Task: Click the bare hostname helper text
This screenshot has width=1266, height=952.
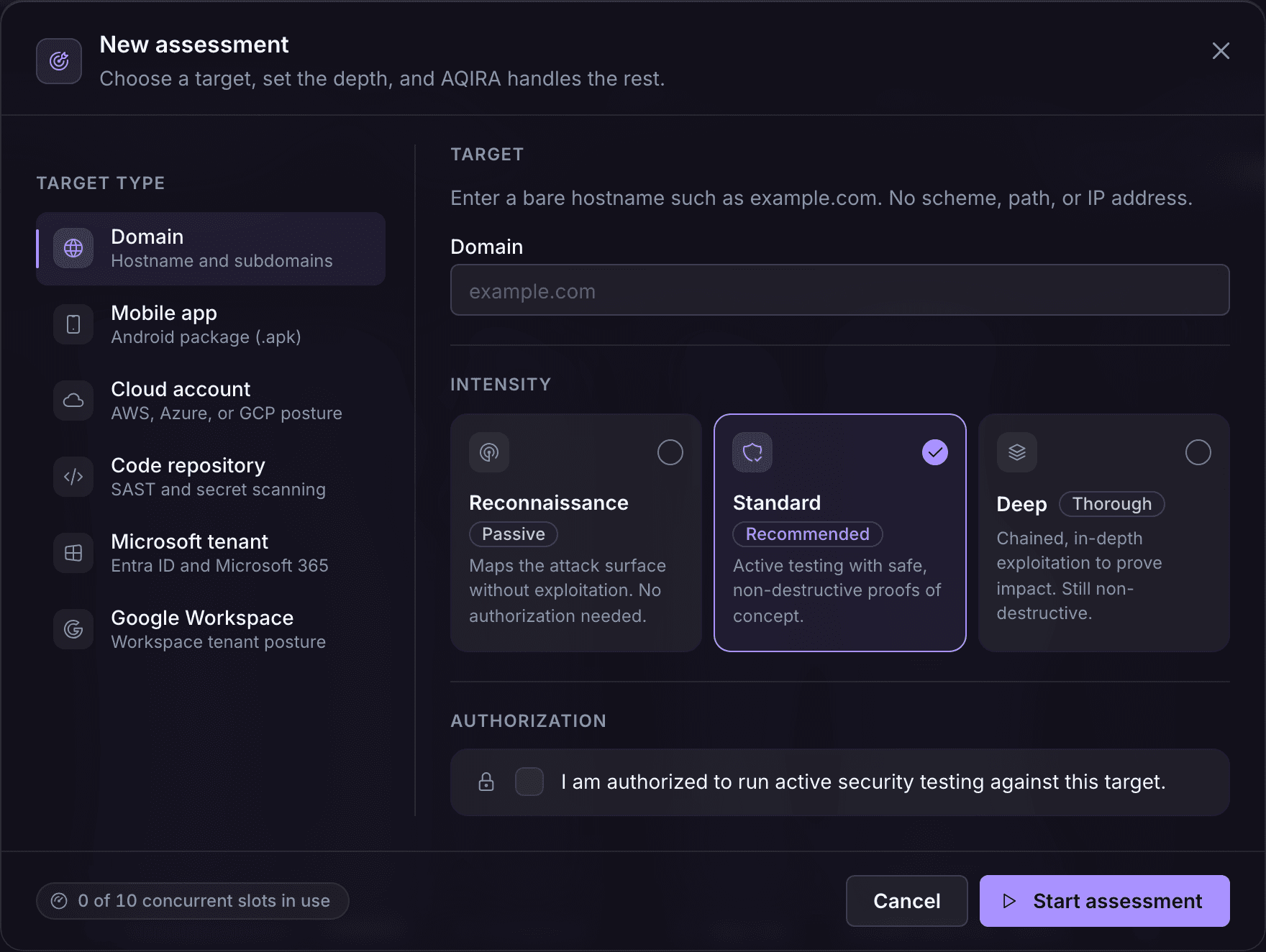Action: point(821,198)
